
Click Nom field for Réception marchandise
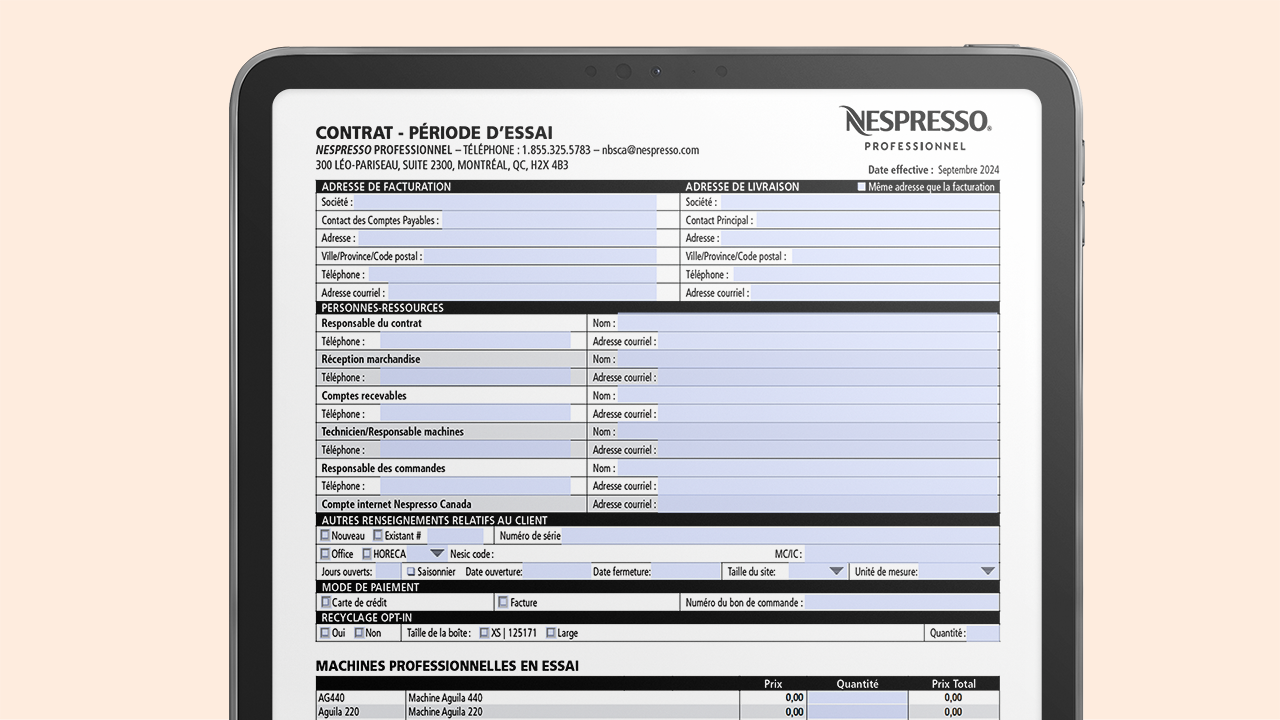(x=808, y=359)
